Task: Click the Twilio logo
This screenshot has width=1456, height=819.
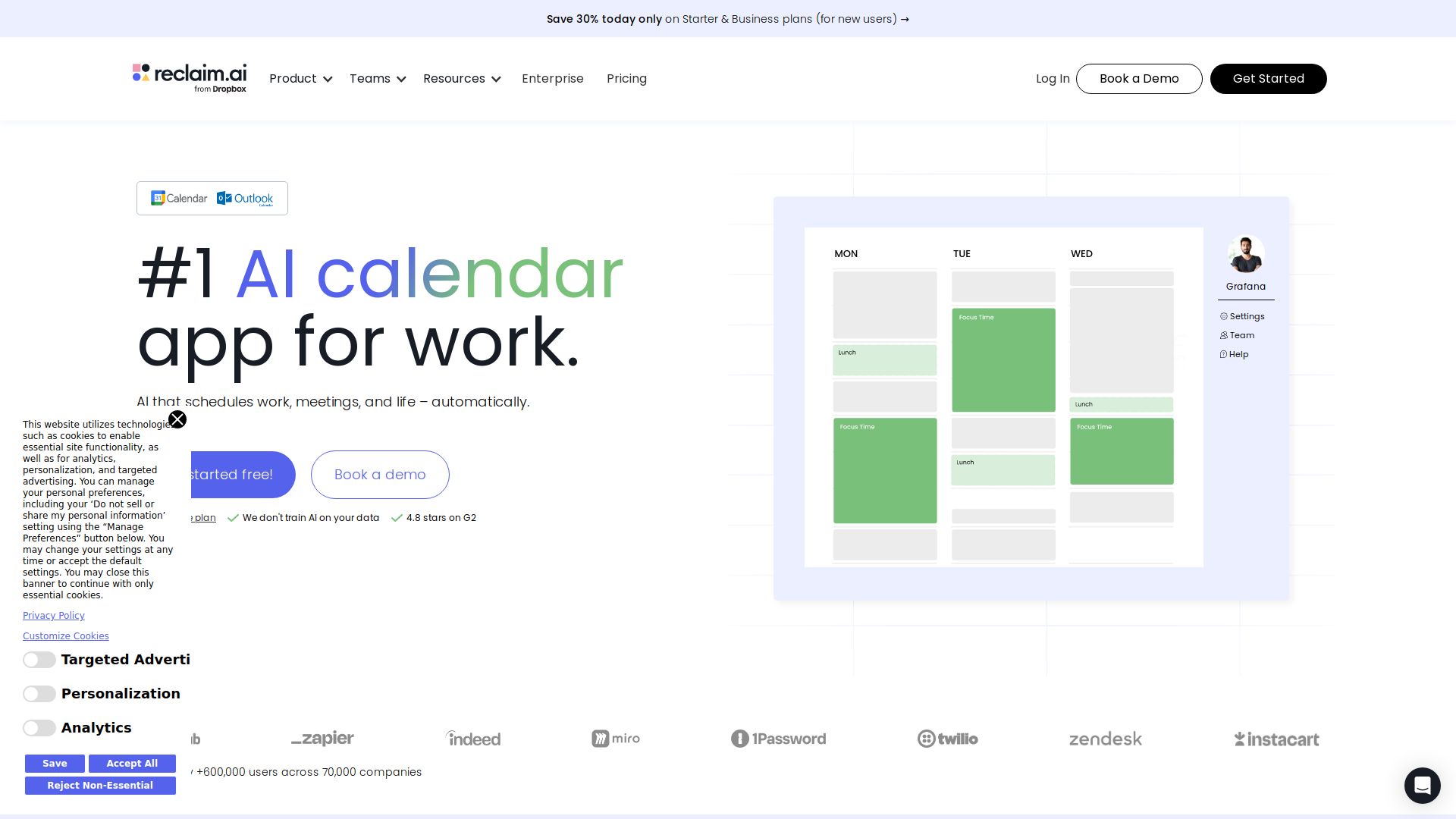Action: click(947, 739)
